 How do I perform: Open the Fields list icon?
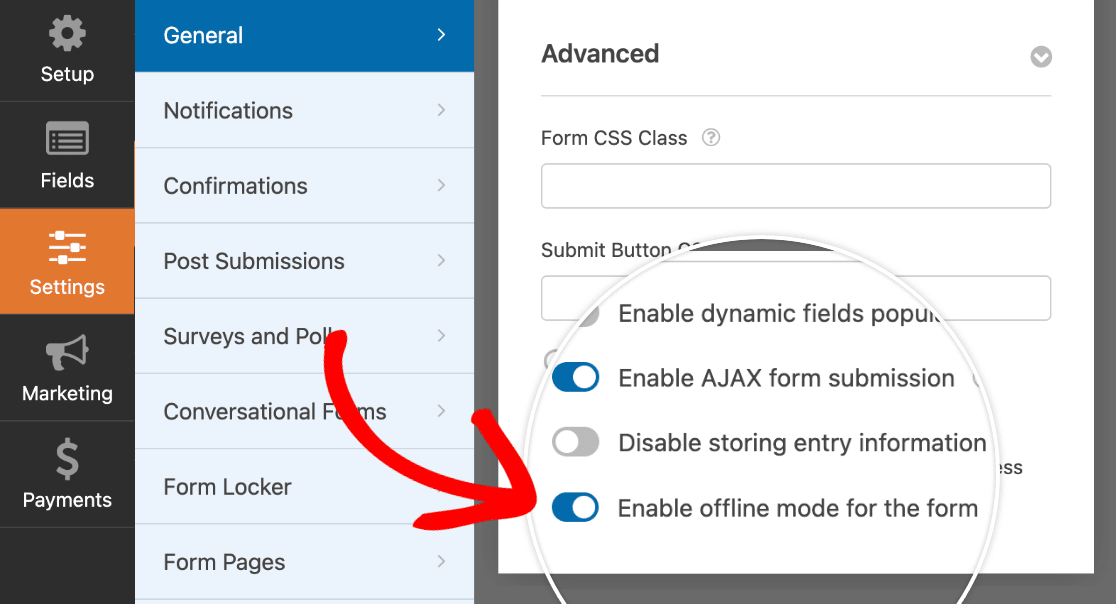point(67,140)
